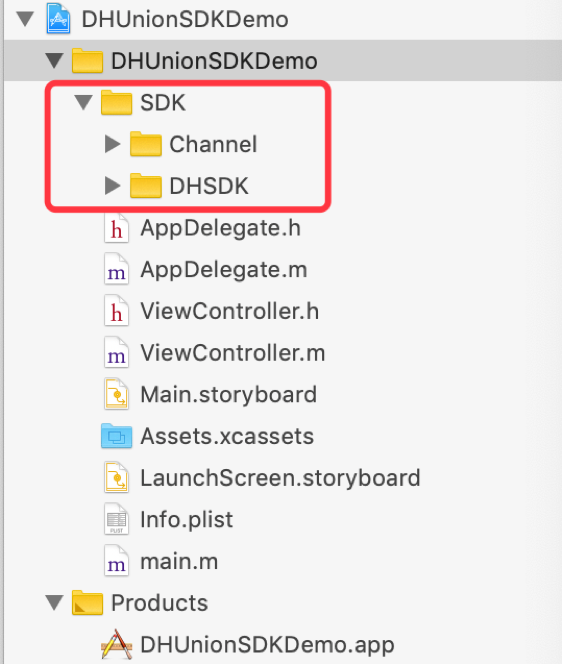Click the LaunchScreen.storyboard file icon
This screenshot has height=664, width=562.
(x=116, y=478)
